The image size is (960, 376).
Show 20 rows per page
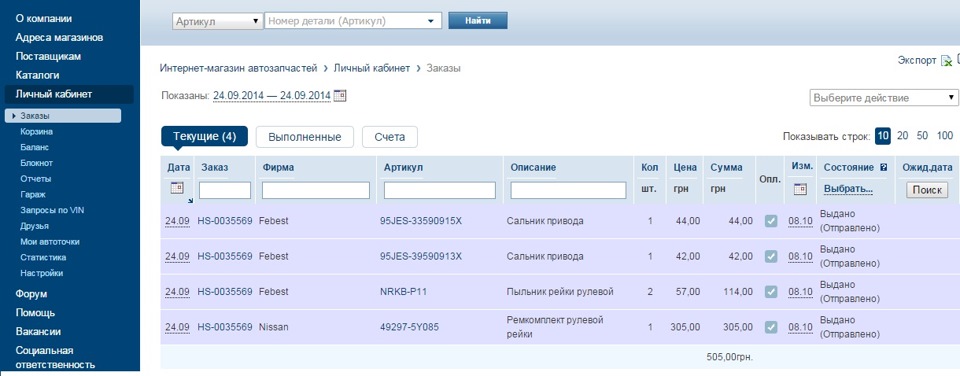(x=902, y=136)
